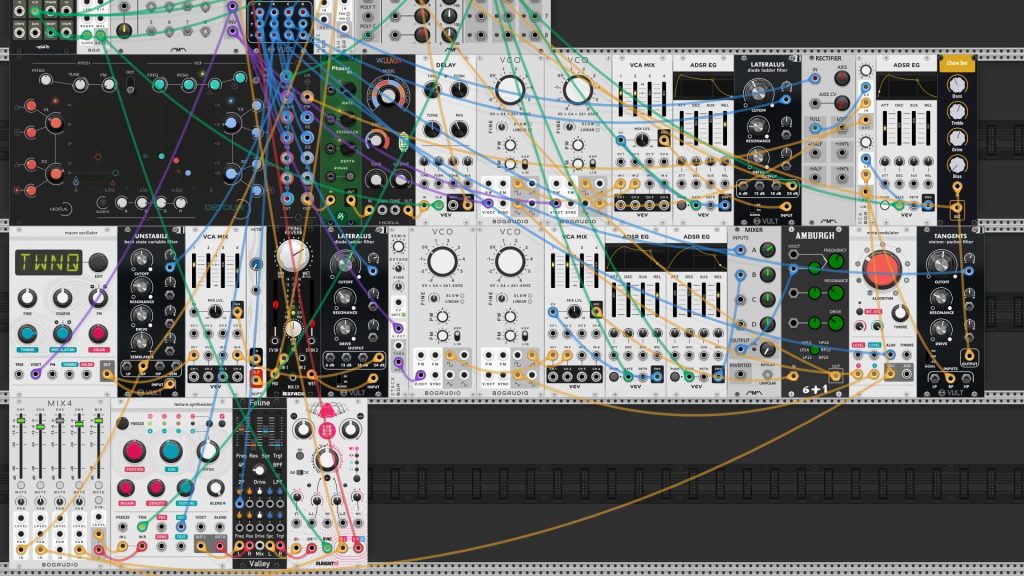Adjust input C knob on the Mixer

coord(768,300)
